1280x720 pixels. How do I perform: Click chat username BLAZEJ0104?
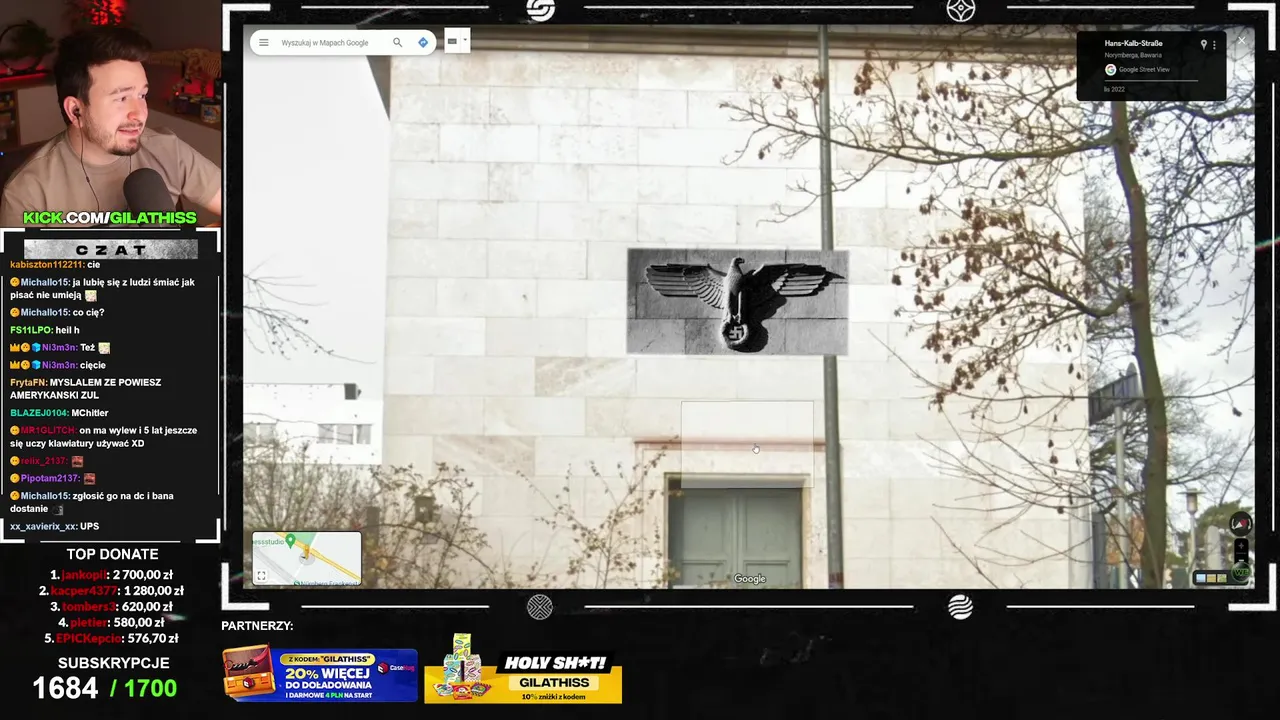pyautogui.click(x=38, y=413)
